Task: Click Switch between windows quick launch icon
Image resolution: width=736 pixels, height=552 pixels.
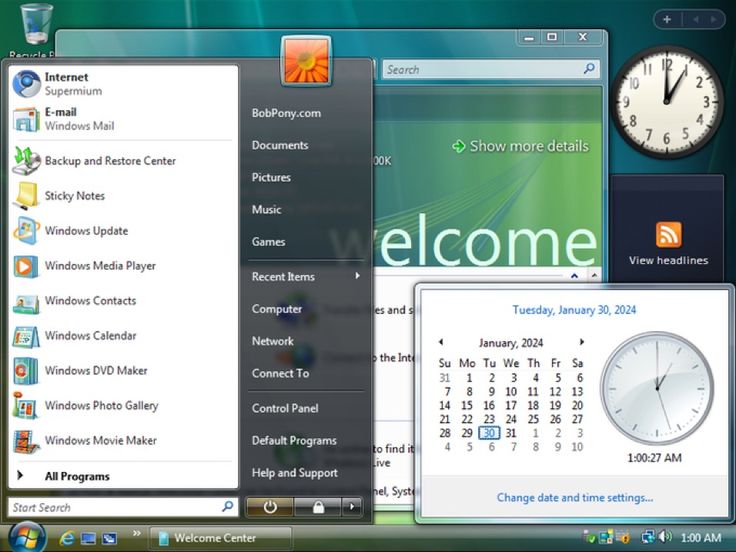Action: tap(110, 538)
